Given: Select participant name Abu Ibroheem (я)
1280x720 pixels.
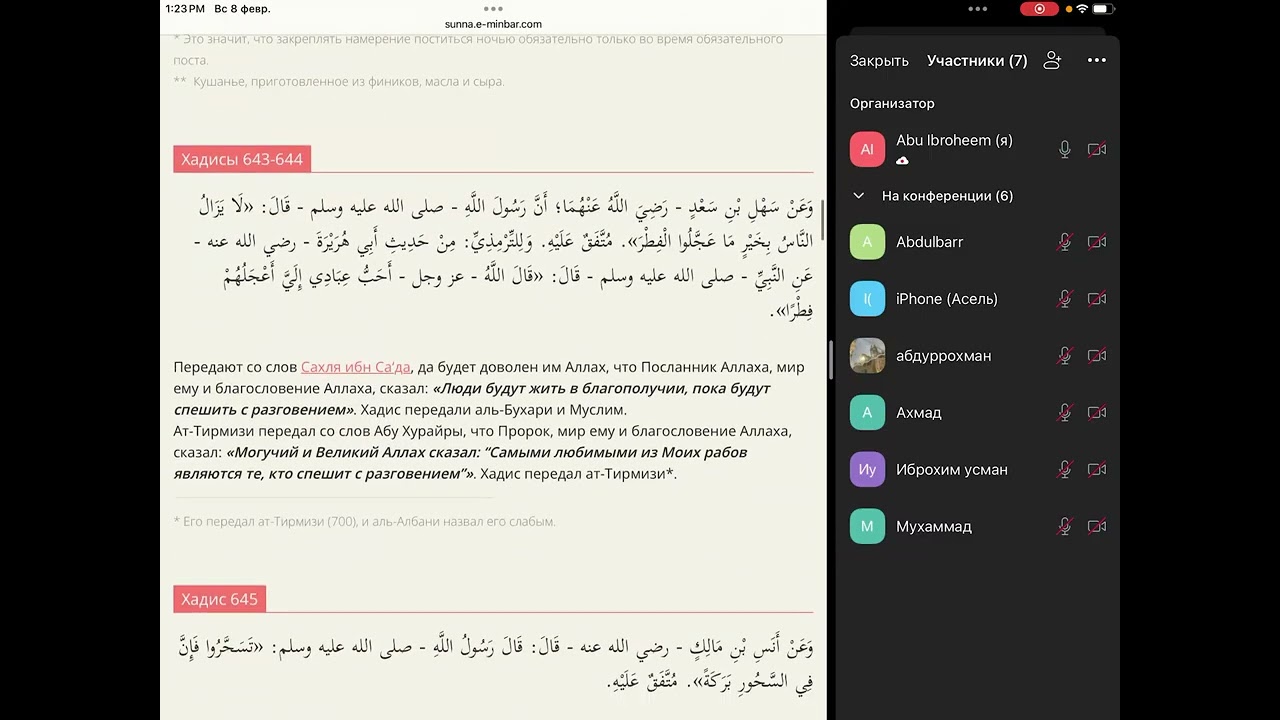Looking at the screenshot, I should coord(954,141).
